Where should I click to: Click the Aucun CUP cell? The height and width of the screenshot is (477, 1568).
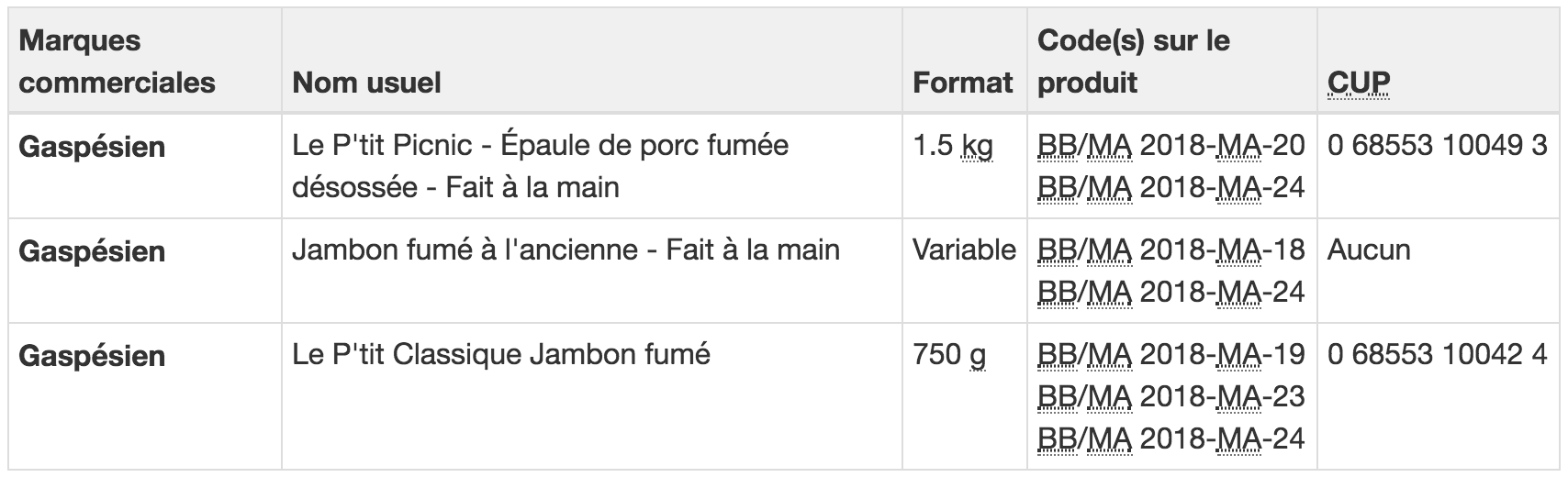pyautogui.click(x=1369, y=250)
